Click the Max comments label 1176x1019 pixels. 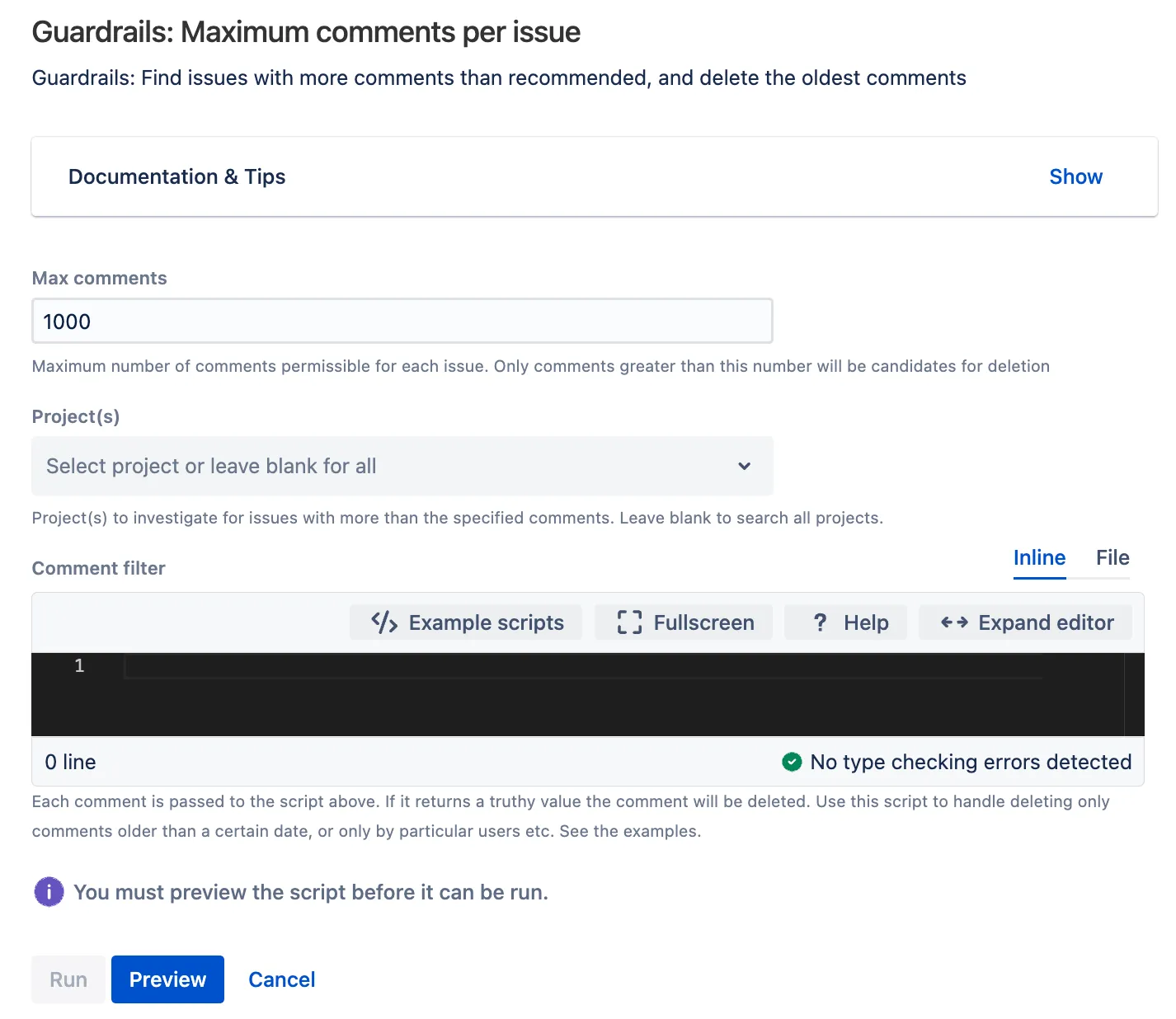(99, 278)
